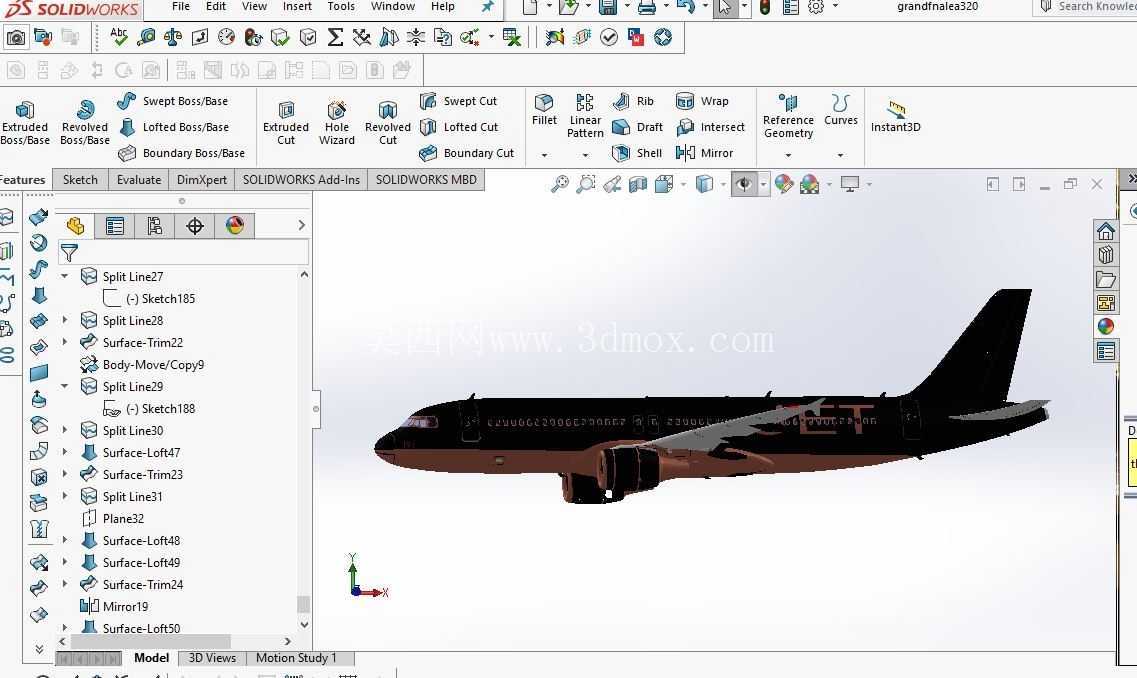Expand the Surface-Trim22 node
1137x678 pixels.
click(x=65, y=342)
